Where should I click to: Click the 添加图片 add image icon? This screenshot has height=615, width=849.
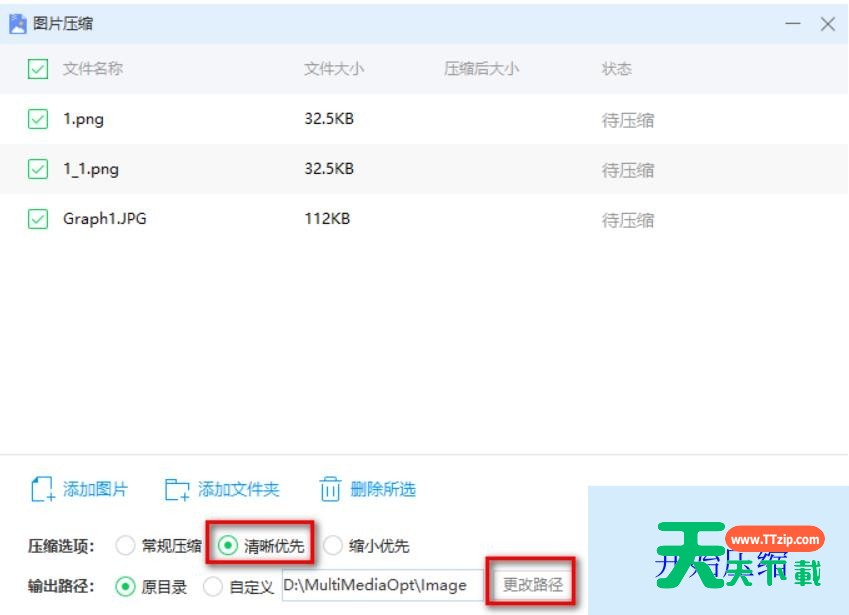click(x=42, y=489)
